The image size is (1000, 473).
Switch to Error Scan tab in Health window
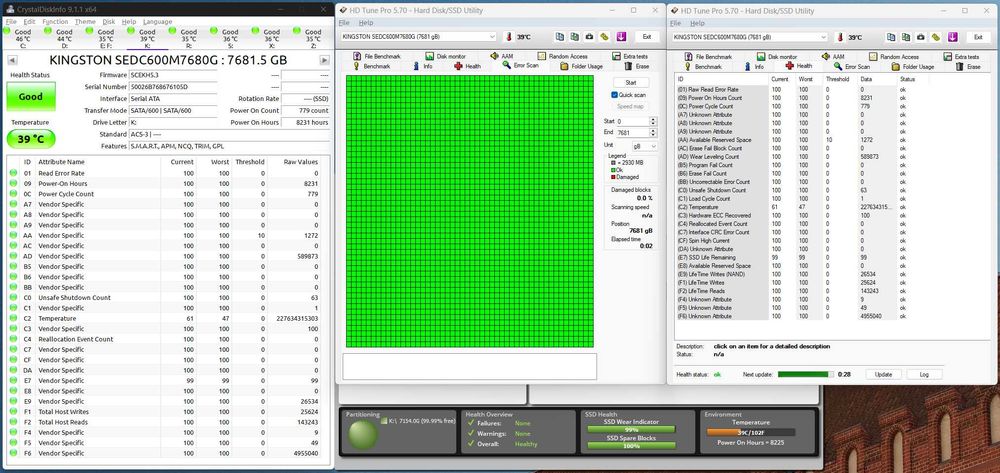pyautogui.click(x=851, y=66)
